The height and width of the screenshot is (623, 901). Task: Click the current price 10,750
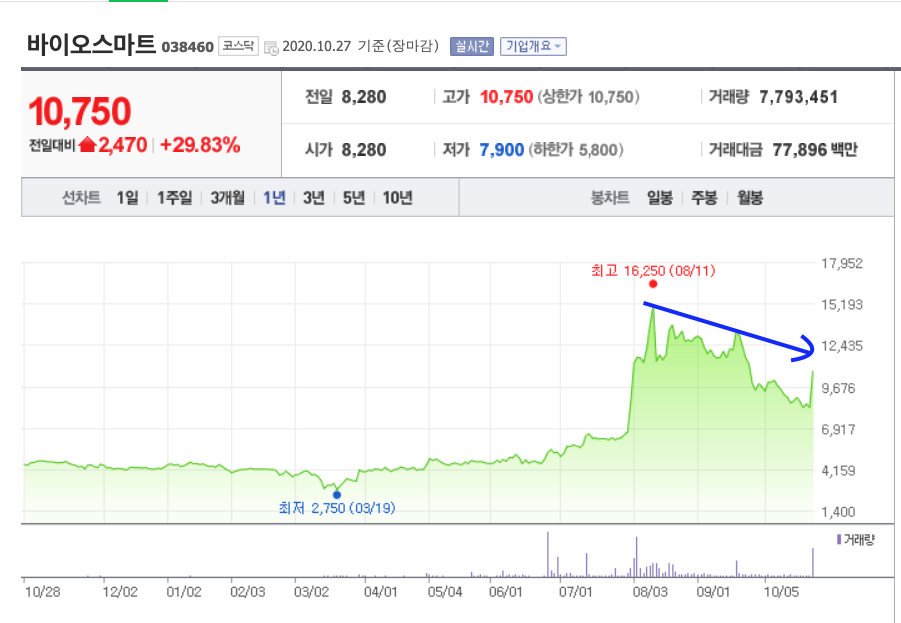click(80, 111)
